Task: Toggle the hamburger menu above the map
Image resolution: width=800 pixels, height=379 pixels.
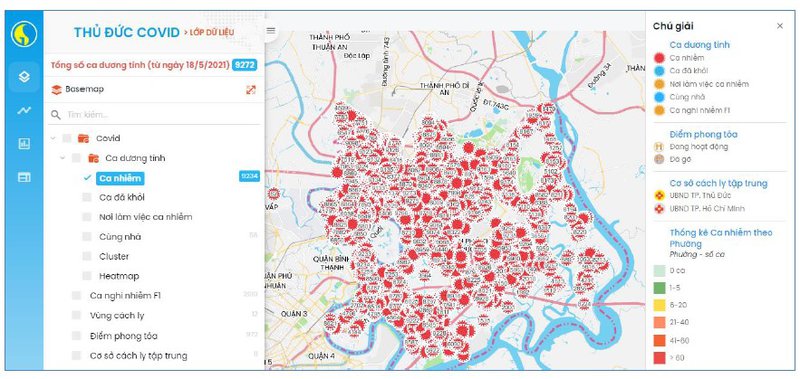Action: pyautogui.click(x=271, y=31)
